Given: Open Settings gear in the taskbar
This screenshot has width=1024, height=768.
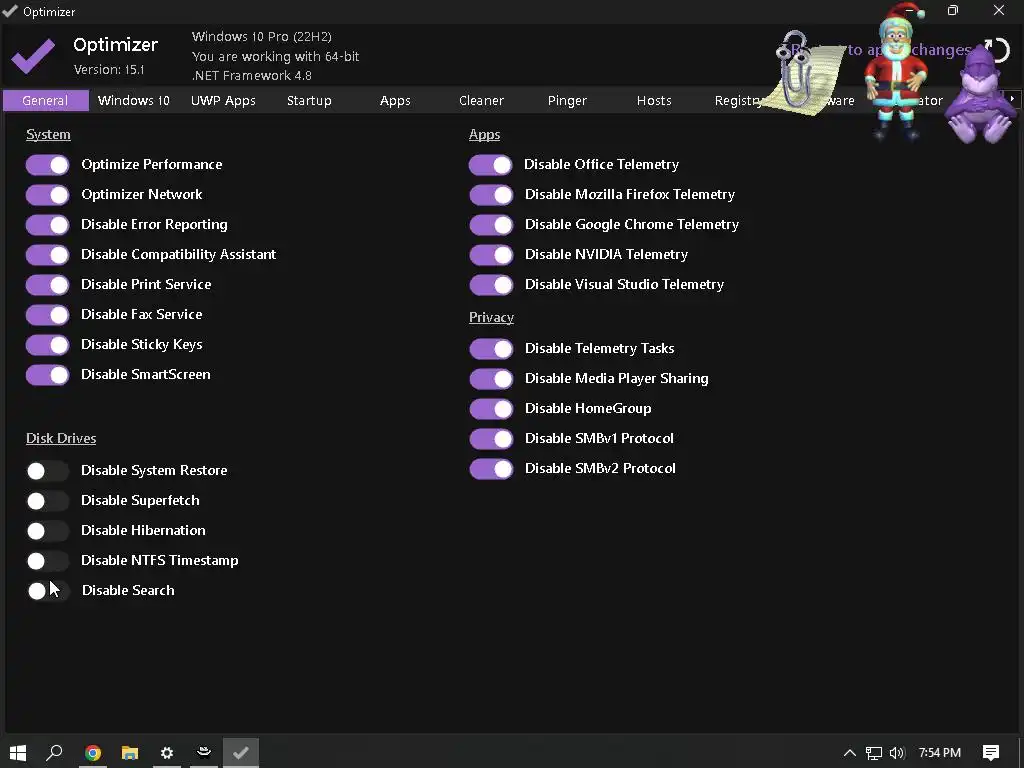Looking at the screenshot, I should click(167, 753).
